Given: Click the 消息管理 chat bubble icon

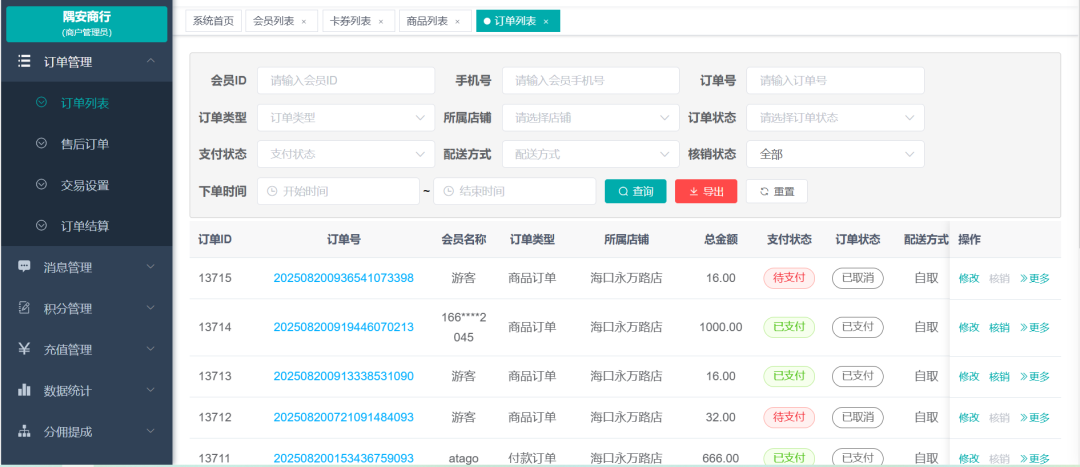Looking at the screenshot, I should [x=24, y=267].
